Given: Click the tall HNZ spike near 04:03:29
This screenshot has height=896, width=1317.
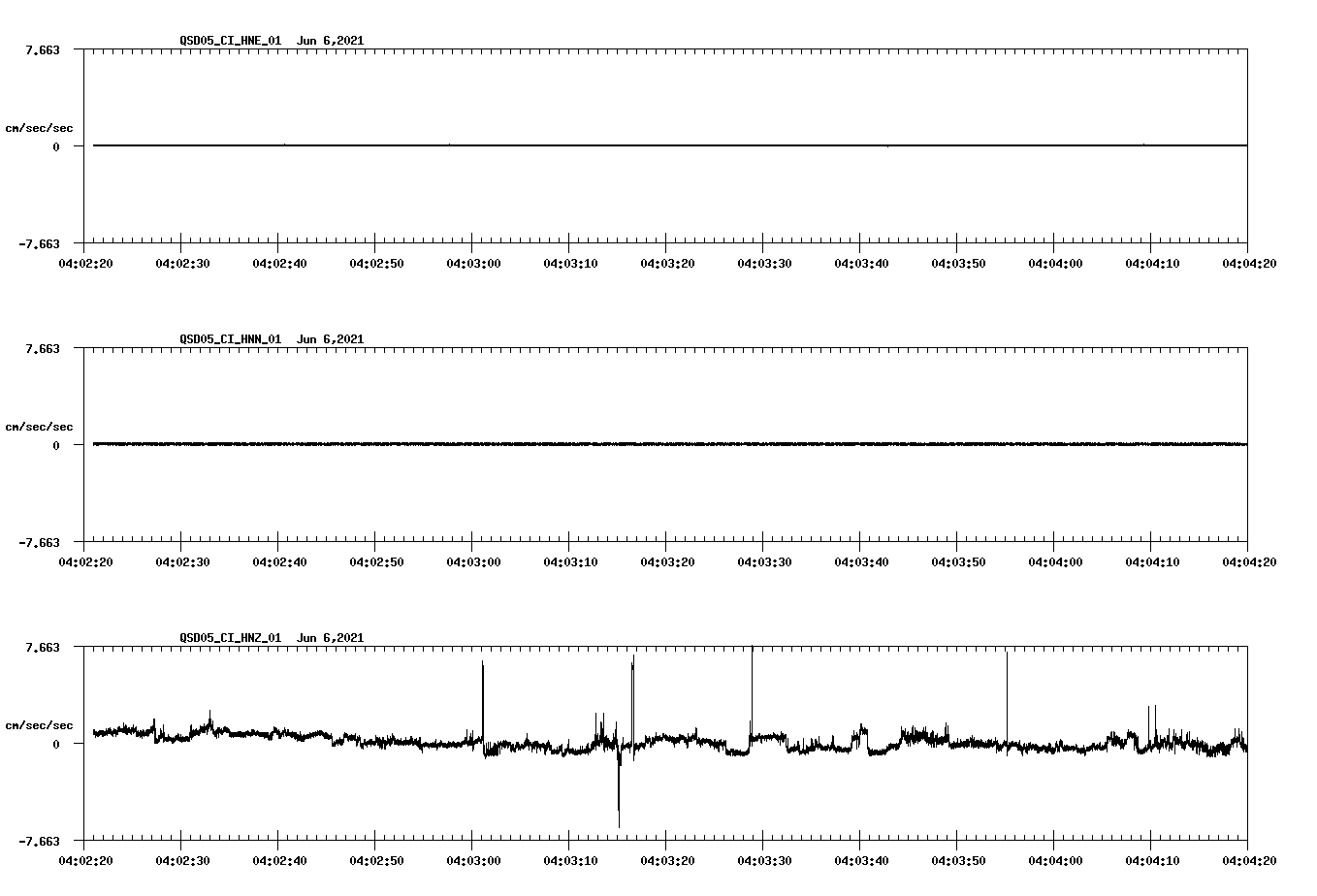Looking at the screenshot, I should click(752, 693).
